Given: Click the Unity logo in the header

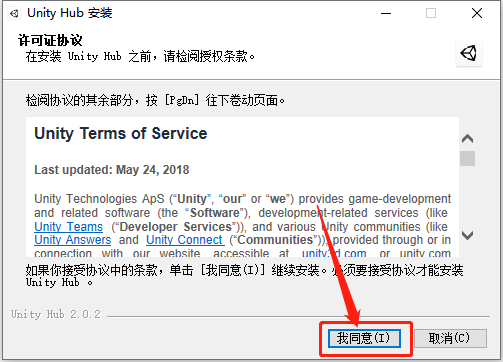Looking at the screenshot, I should point(469,53).
